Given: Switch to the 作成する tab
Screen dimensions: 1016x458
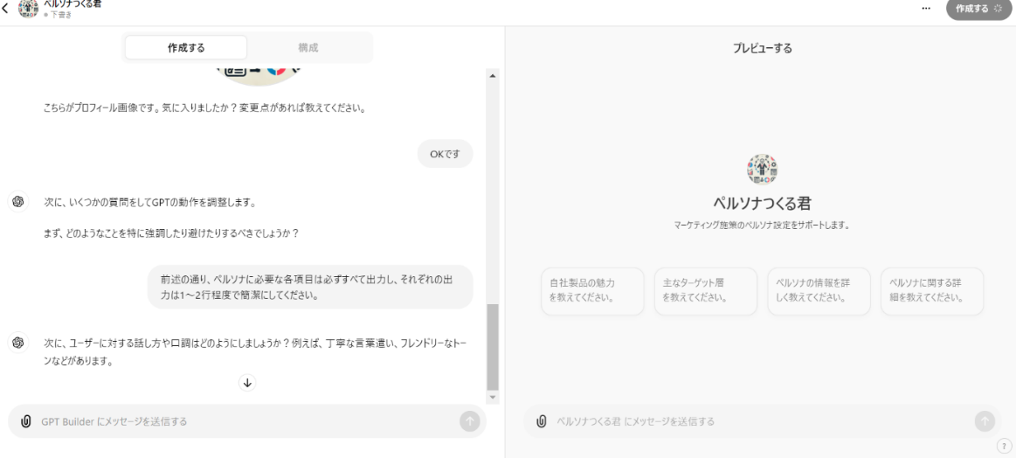Looking at the screenshot, I should (x=186, y=47).
